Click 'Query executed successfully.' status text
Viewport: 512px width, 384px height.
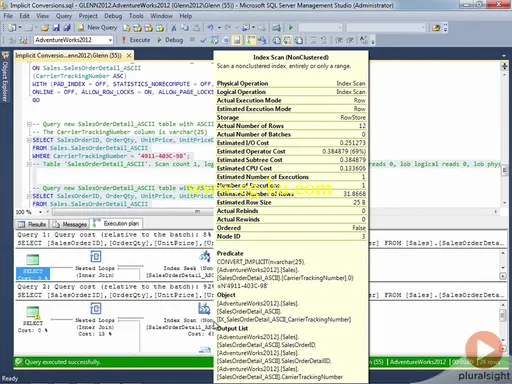62,362
